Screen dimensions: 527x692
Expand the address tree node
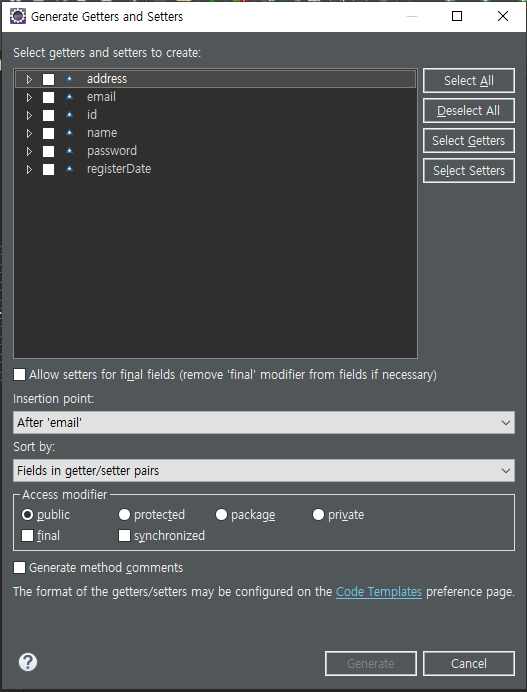(29, 79)
